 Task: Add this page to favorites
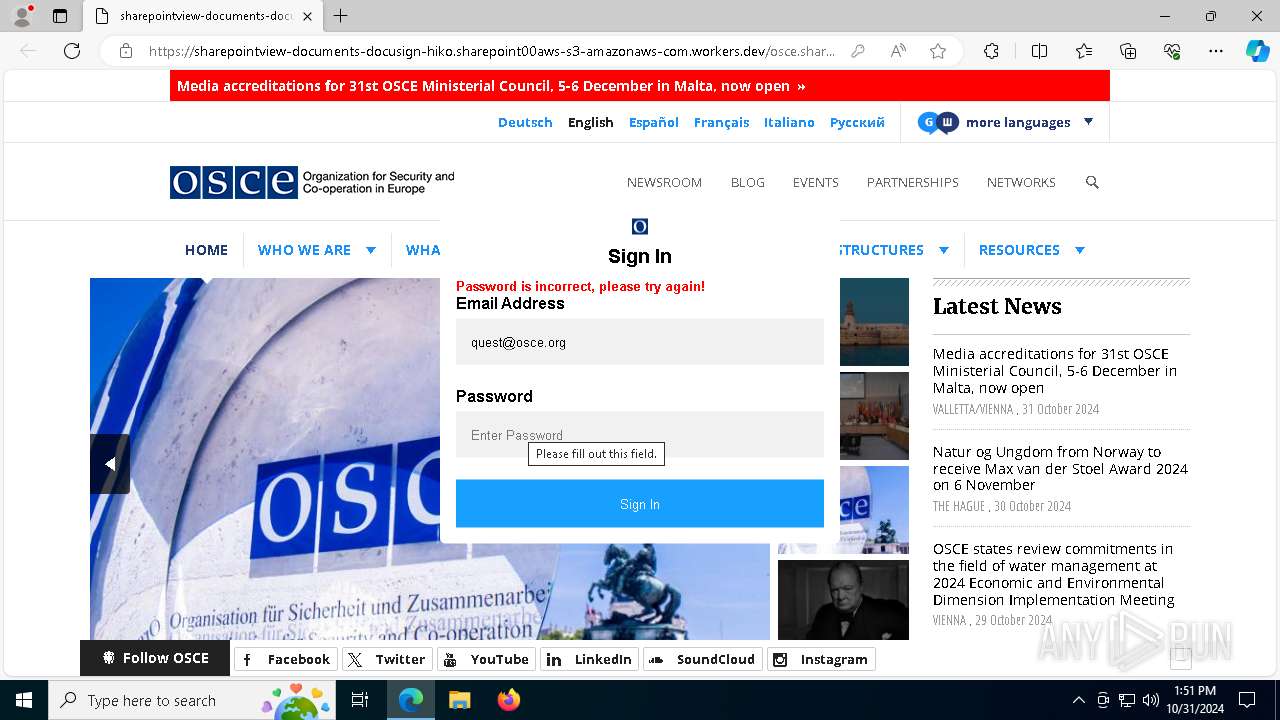(938, 51)
